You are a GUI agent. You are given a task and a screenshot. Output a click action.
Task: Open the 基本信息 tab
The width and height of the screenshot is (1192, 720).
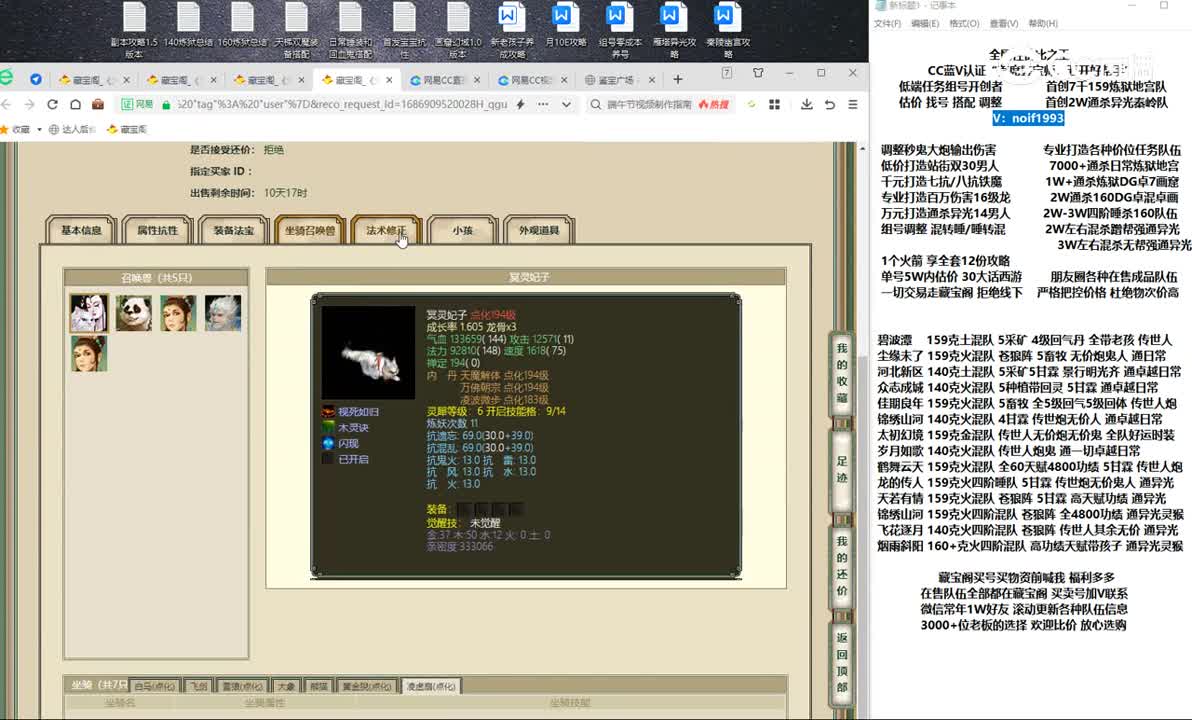[82, 230]
